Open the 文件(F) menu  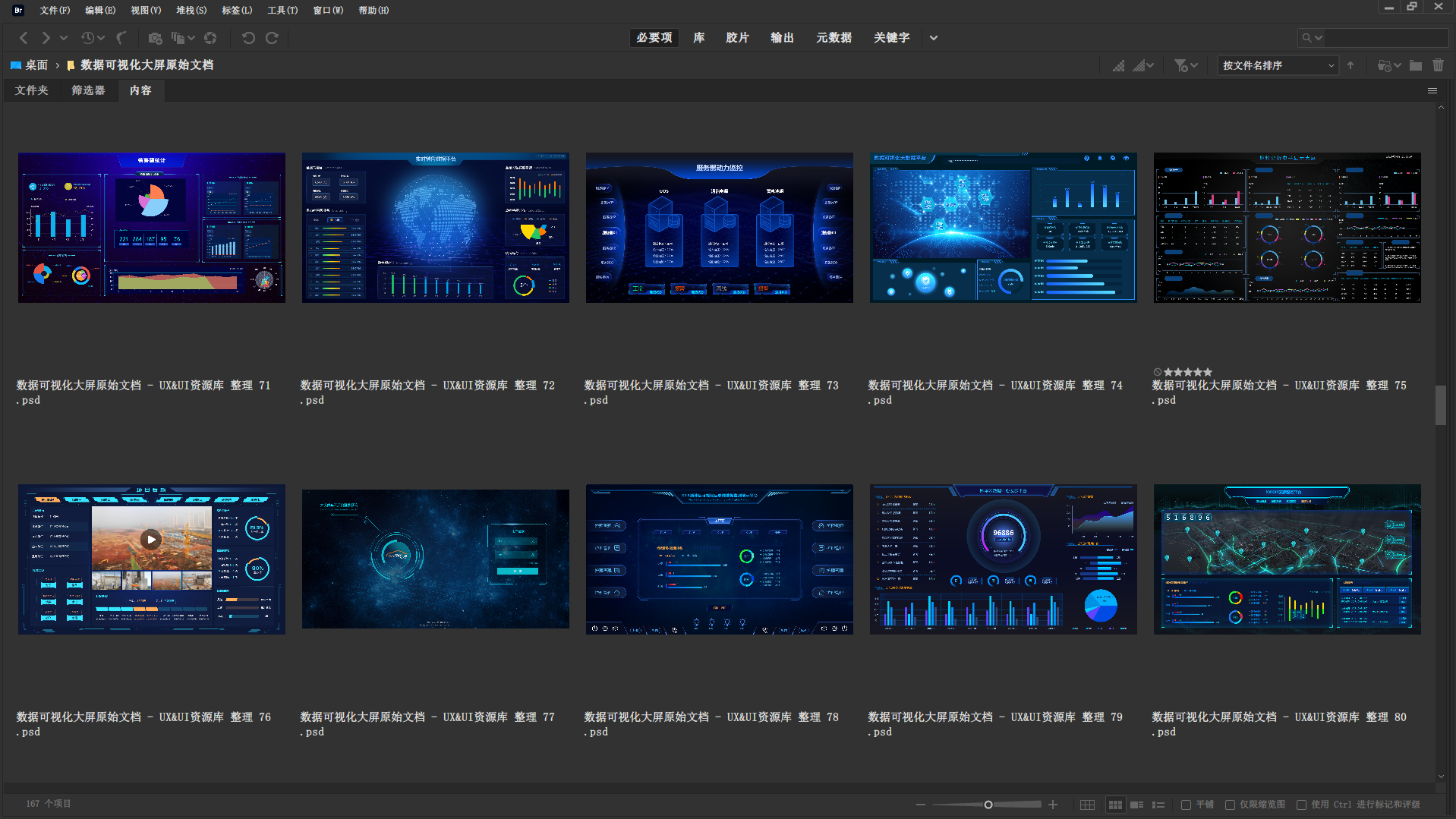coord(55,11)
